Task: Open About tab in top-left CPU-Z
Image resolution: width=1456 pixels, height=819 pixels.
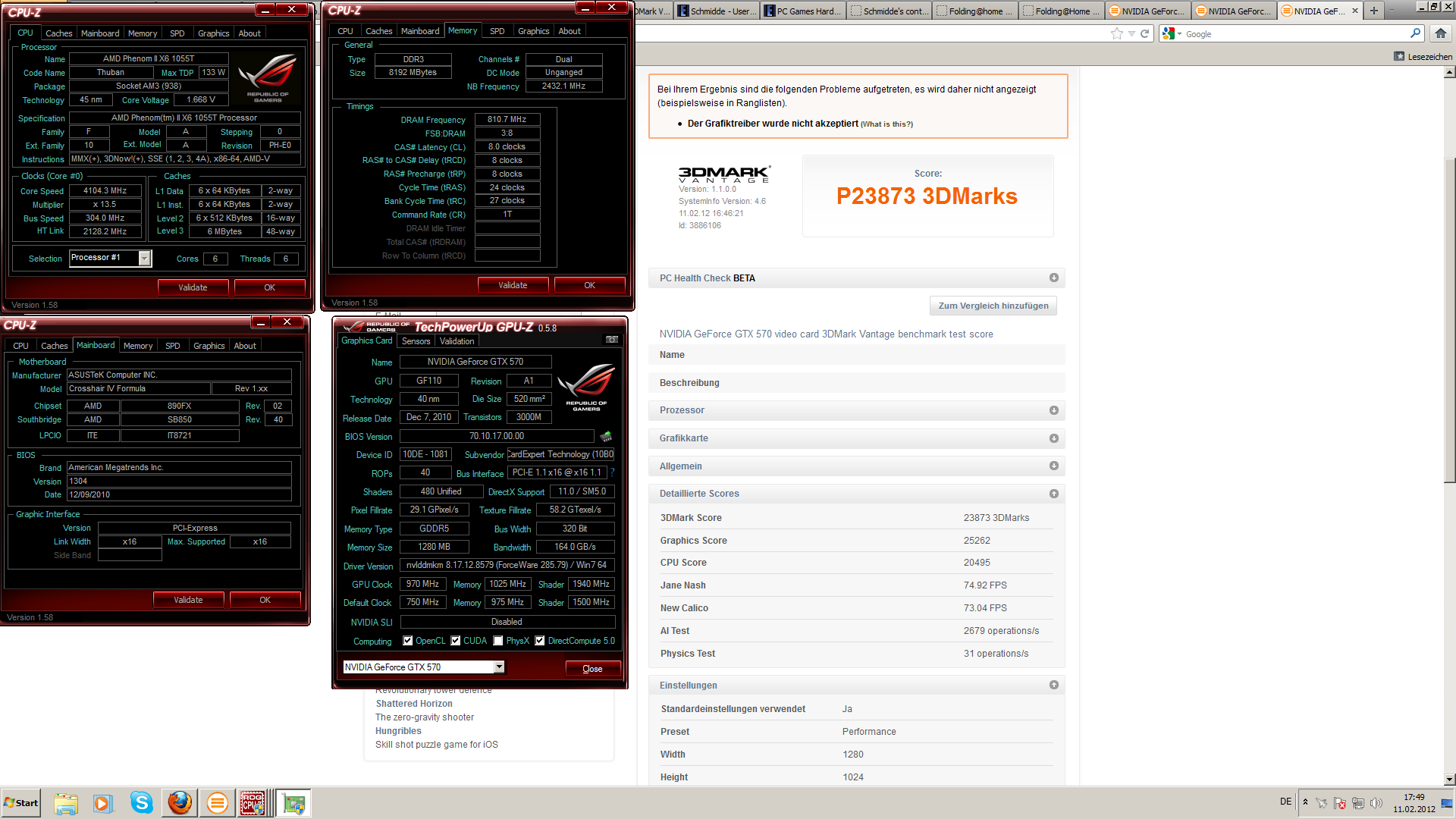Action: tap(249, 33)
